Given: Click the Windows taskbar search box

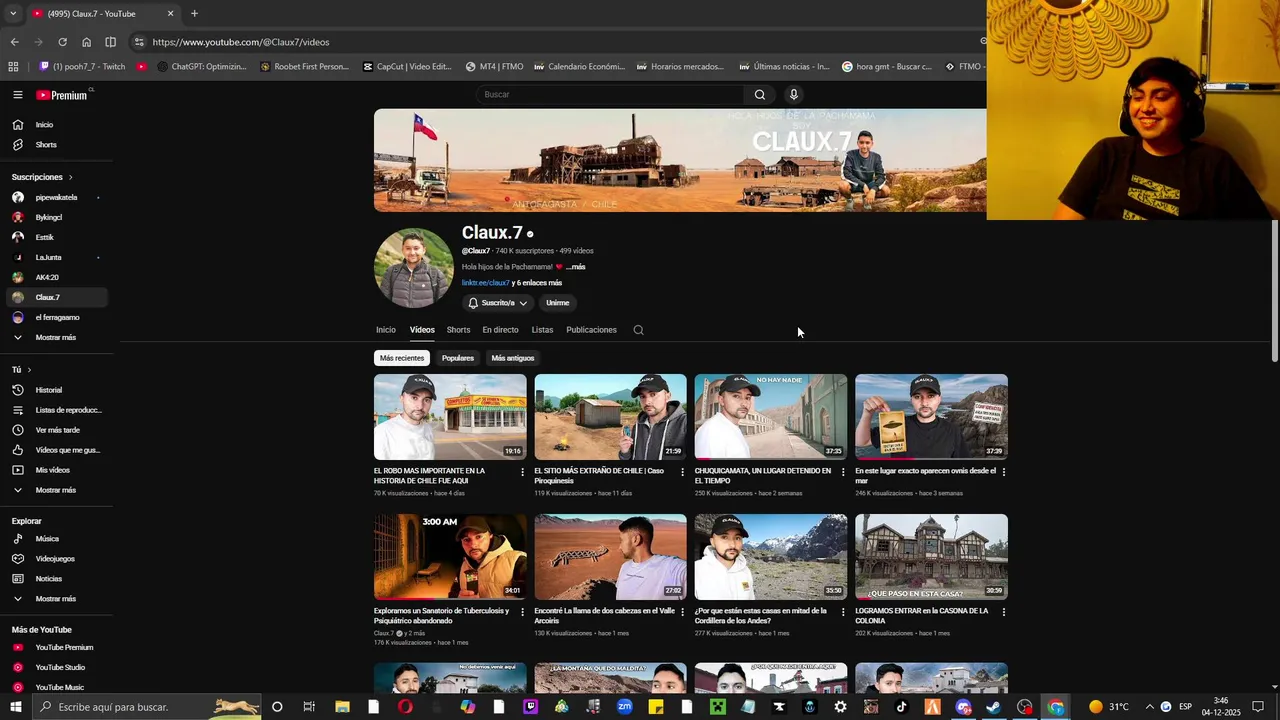Looking at the screenshot, I should 148,707.
